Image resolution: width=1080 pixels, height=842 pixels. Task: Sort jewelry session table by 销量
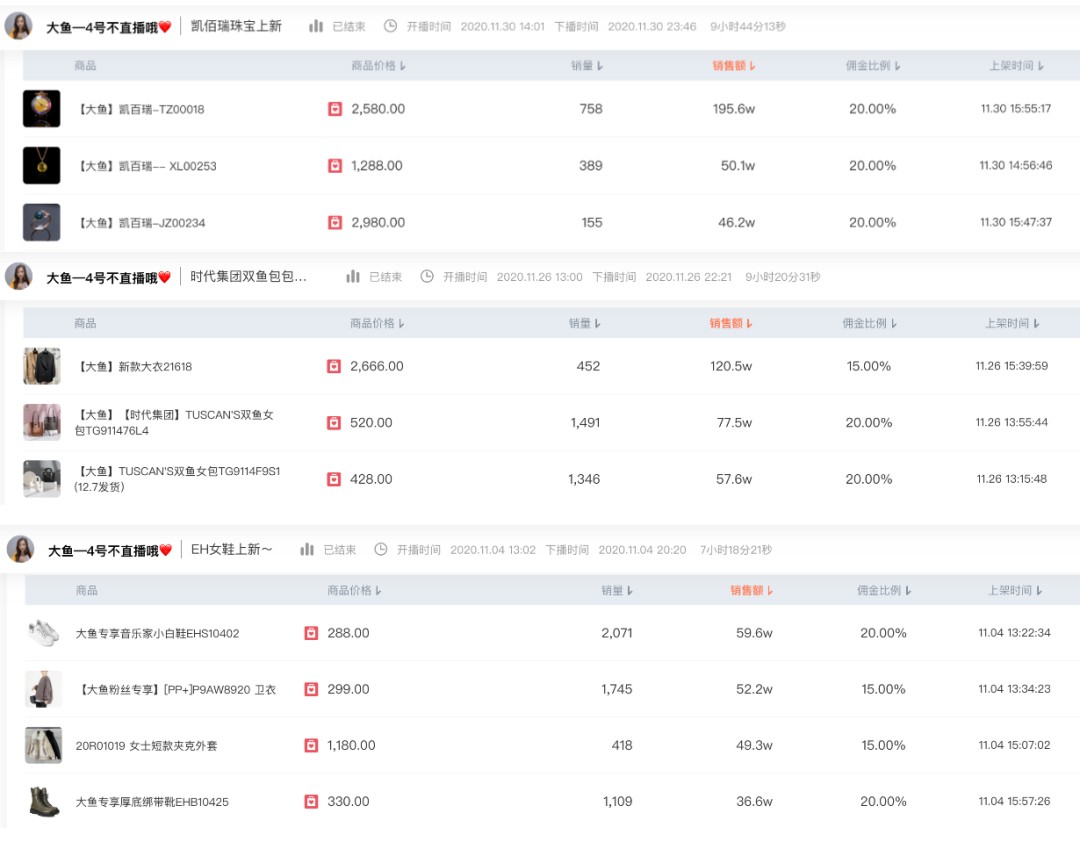click(587, 65)
